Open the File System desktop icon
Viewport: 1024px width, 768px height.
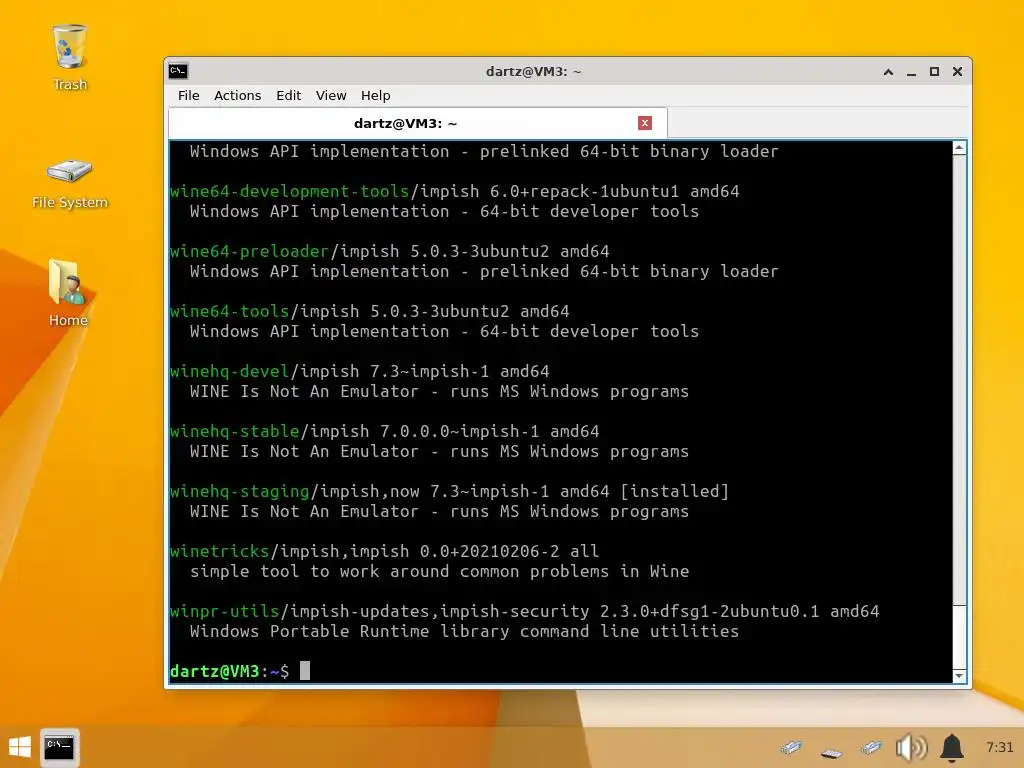69,183
